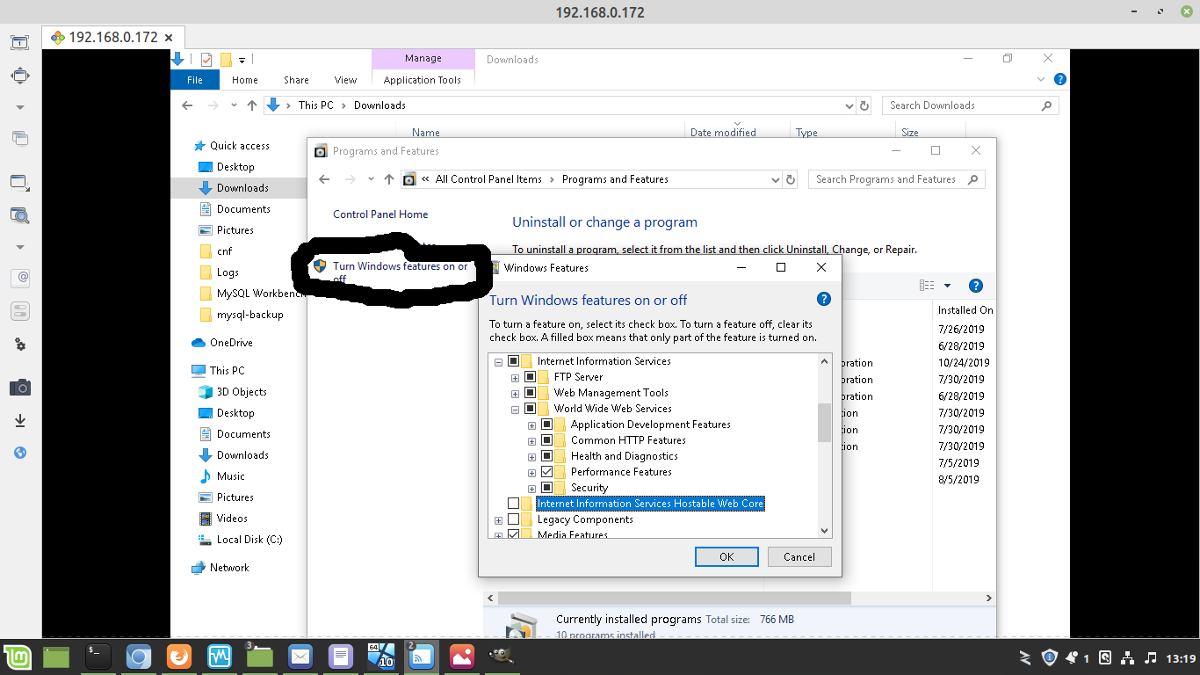Open View ribbon tab in File Explorer
1200x675 pixels.
click(346, 80)
